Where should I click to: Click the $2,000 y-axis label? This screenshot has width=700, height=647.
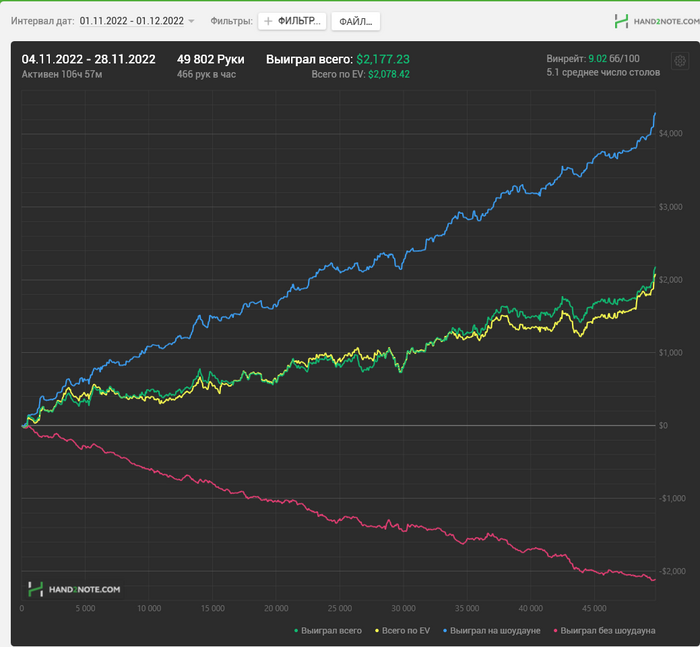click(x=671, y=280)
